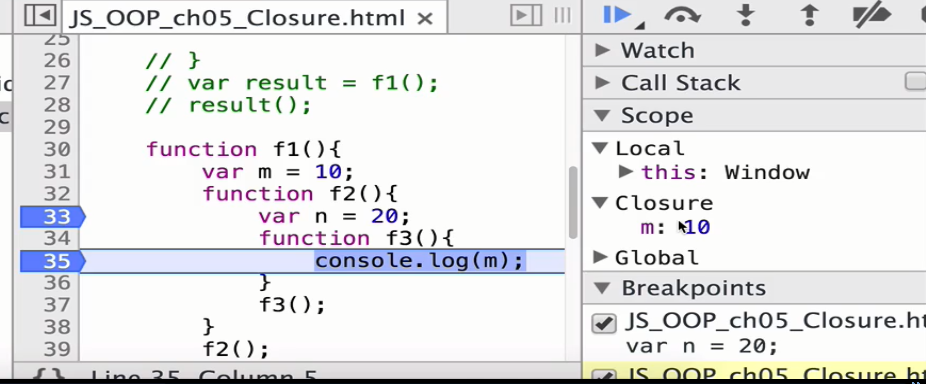Expand the Global scope entry
926x384 pixels.
(x=600, y=257)
